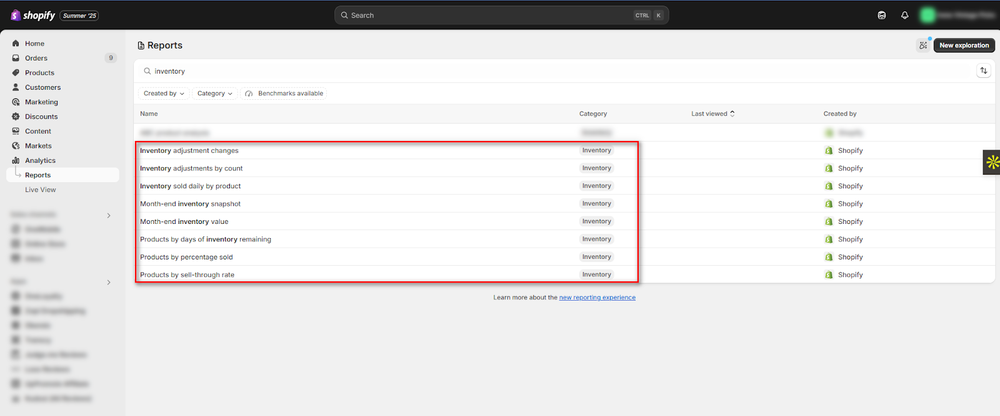This screenshot has height=416, width=1000.
Task: Click the yellow asterisk widget on right edge
Action: 991,162
